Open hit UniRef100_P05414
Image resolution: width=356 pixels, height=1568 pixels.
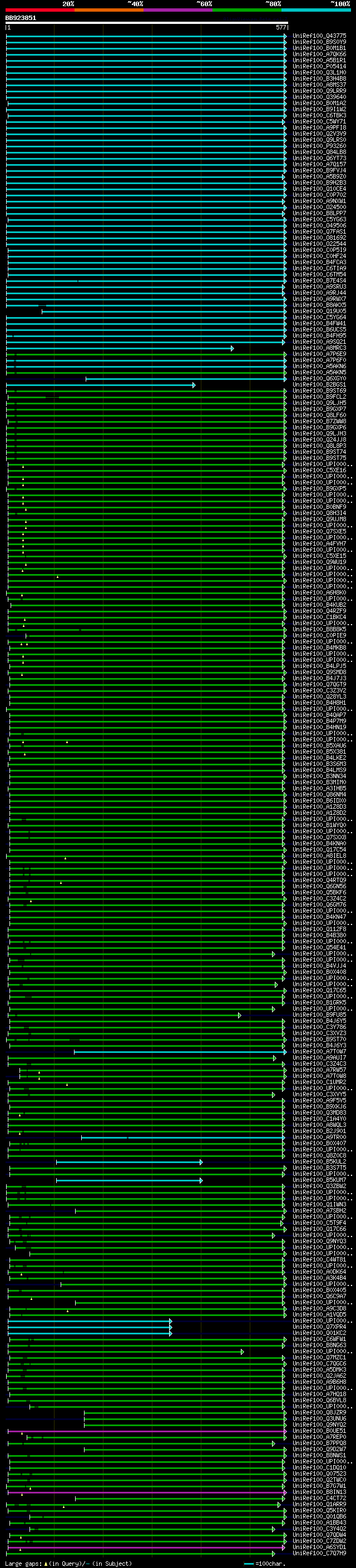tap(319, 66)
